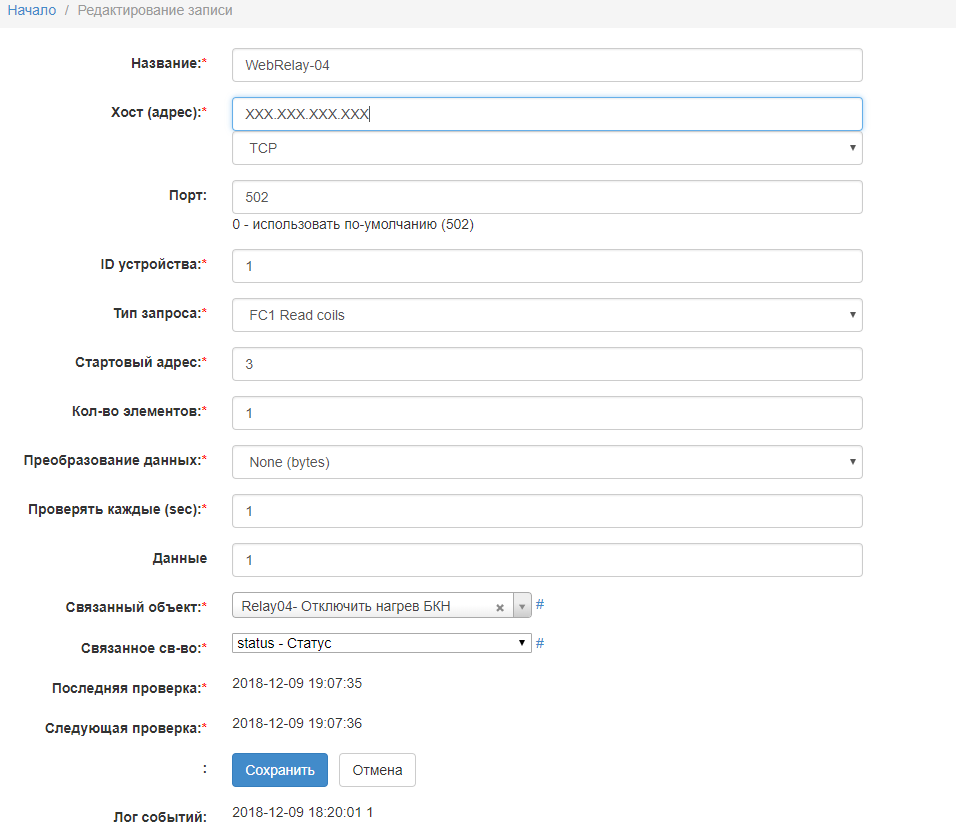Edit the Проверять каждые (sec) field
This screenshot has height=823, width=956.
pos(546,511)
